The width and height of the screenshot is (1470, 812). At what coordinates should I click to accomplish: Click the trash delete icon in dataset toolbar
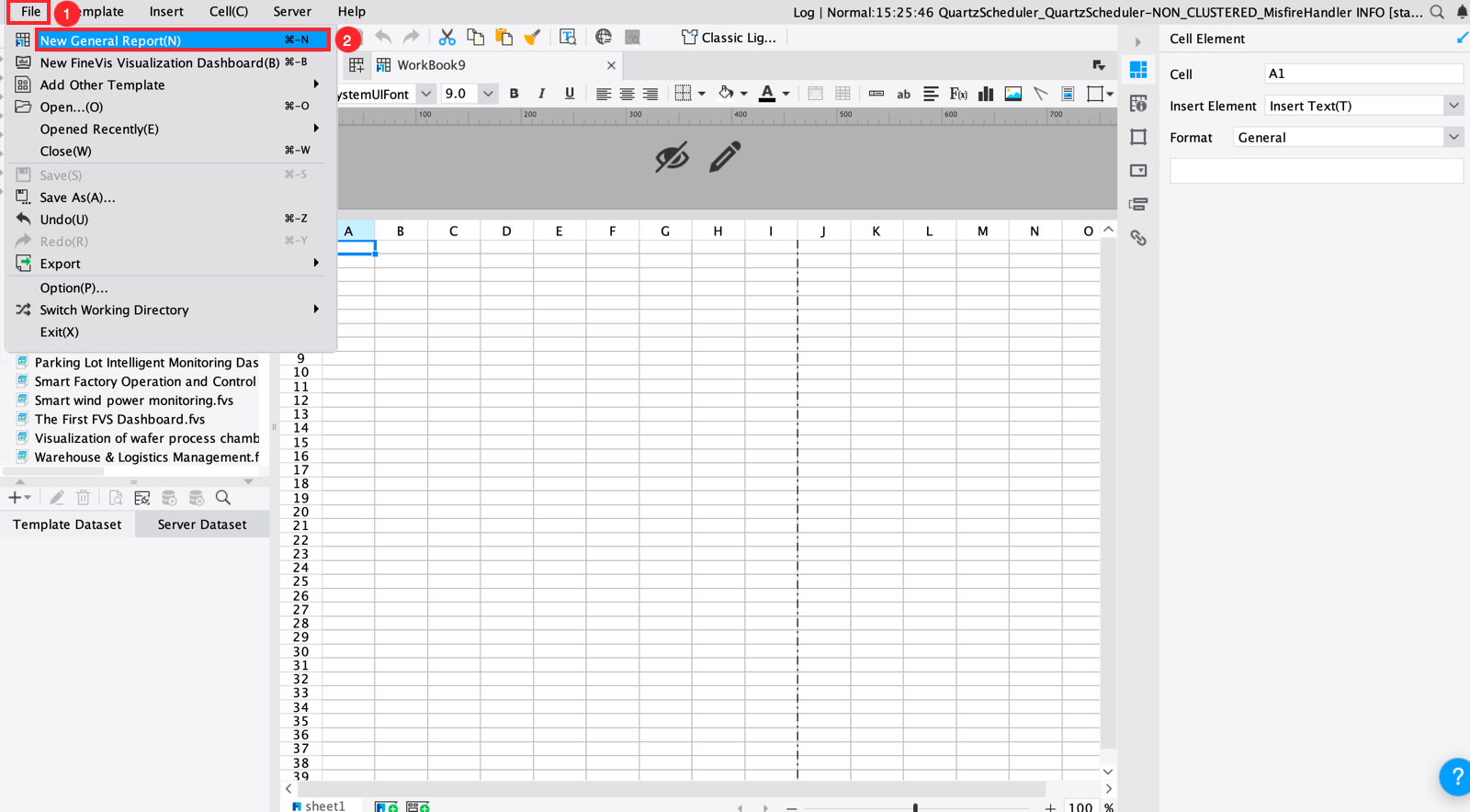click(x=84, y=498)
